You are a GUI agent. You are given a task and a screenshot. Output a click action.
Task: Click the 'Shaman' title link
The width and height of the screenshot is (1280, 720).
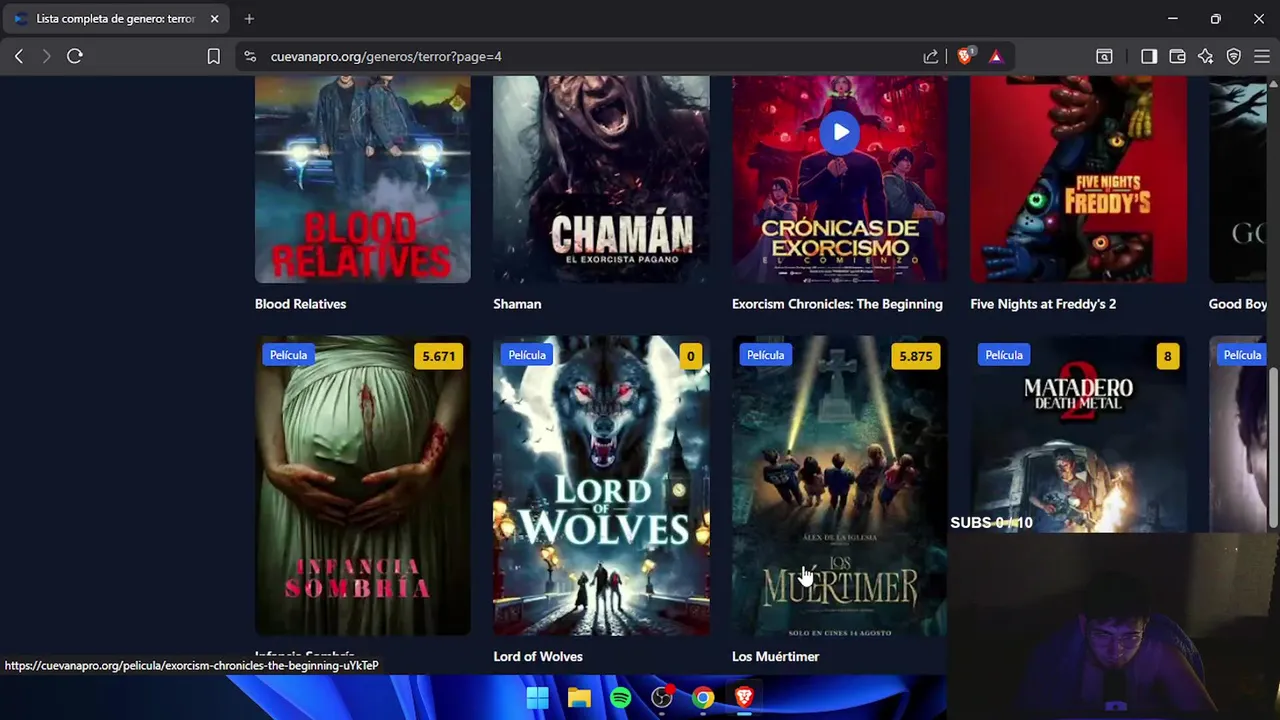(x=517, y=304)
